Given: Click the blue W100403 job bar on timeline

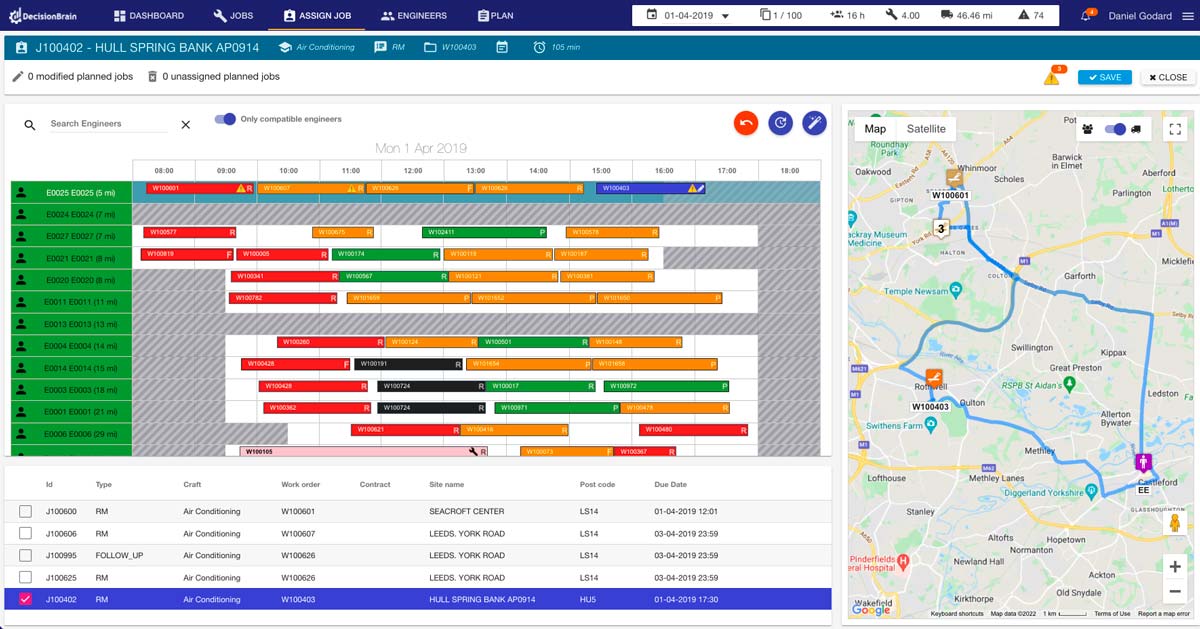Looking at the screenshot, I should (650, 188).
